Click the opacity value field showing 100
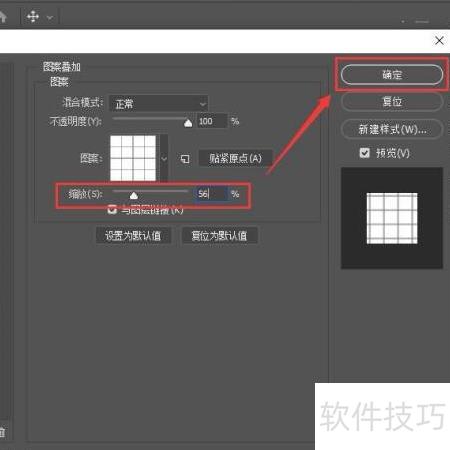This screenshot has width=450, height=450. (x=212, y=121)
